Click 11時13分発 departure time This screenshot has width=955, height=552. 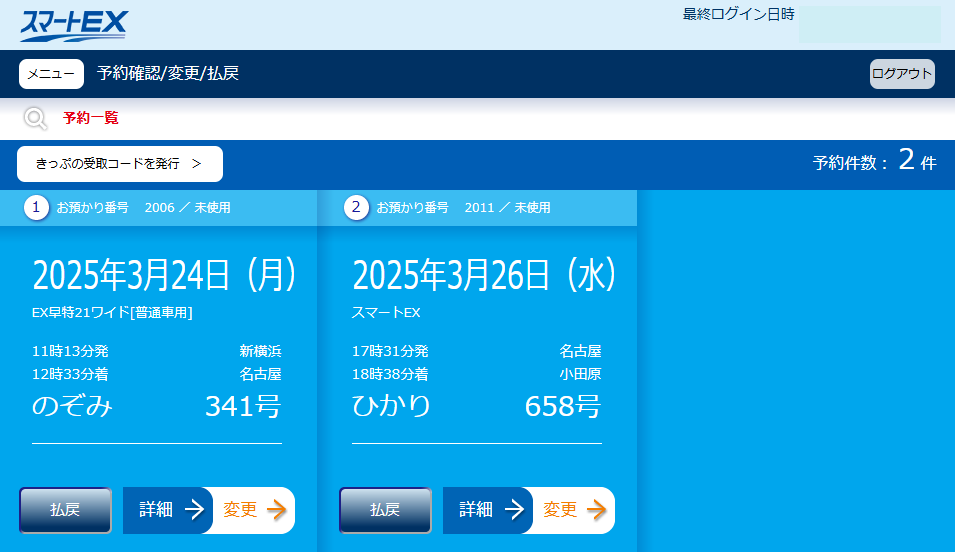[70, 352]
